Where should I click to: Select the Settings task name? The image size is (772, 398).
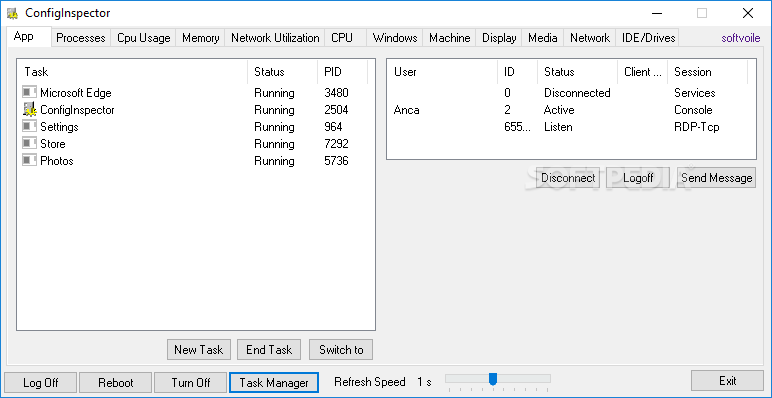59,127
